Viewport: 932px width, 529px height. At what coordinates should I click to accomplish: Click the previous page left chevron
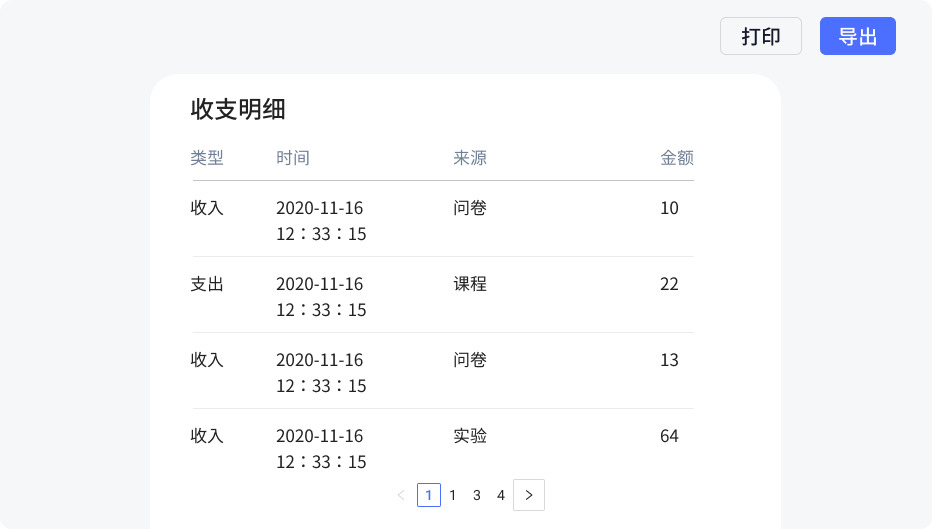click(x=401, y=495)
